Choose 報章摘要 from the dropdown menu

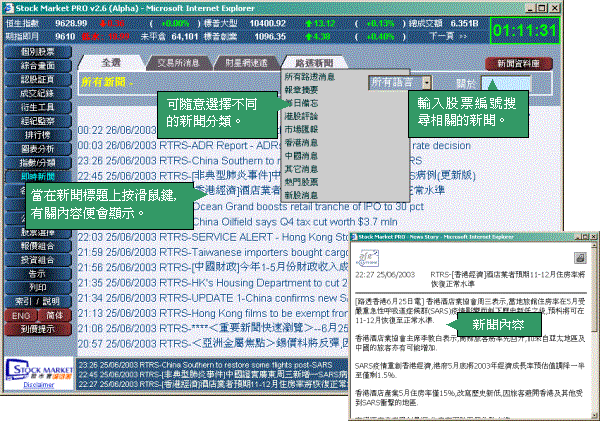pyautogui.click(x=301, y=90)
